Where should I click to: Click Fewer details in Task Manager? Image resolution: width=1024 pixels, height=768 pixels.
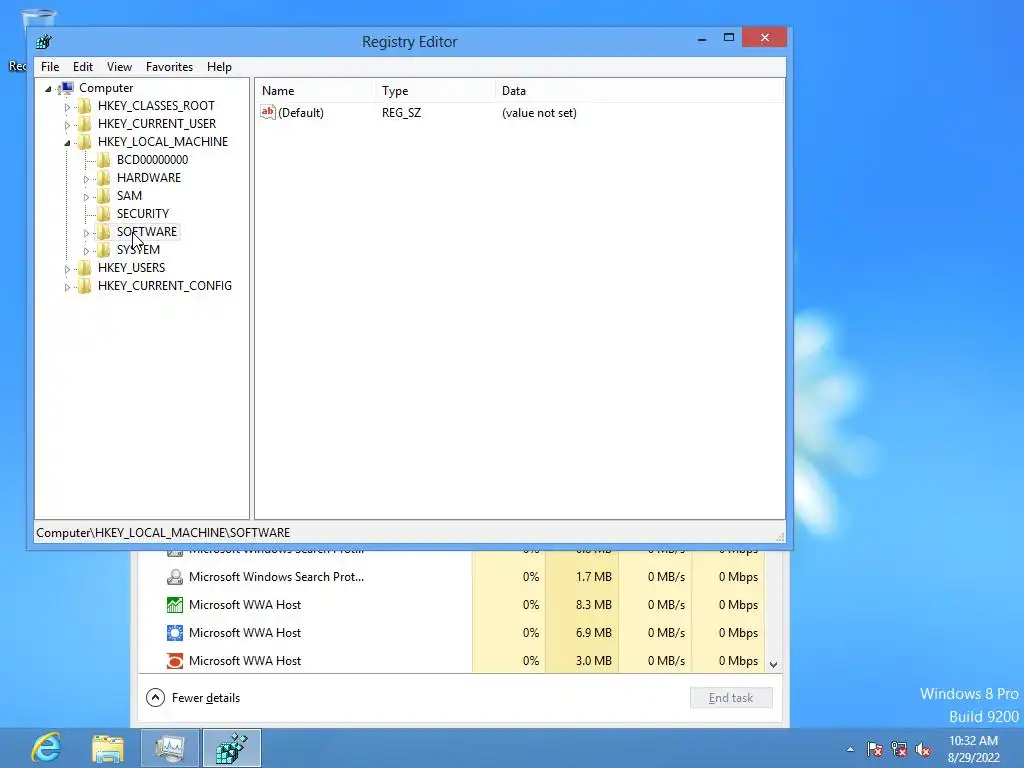193,697
